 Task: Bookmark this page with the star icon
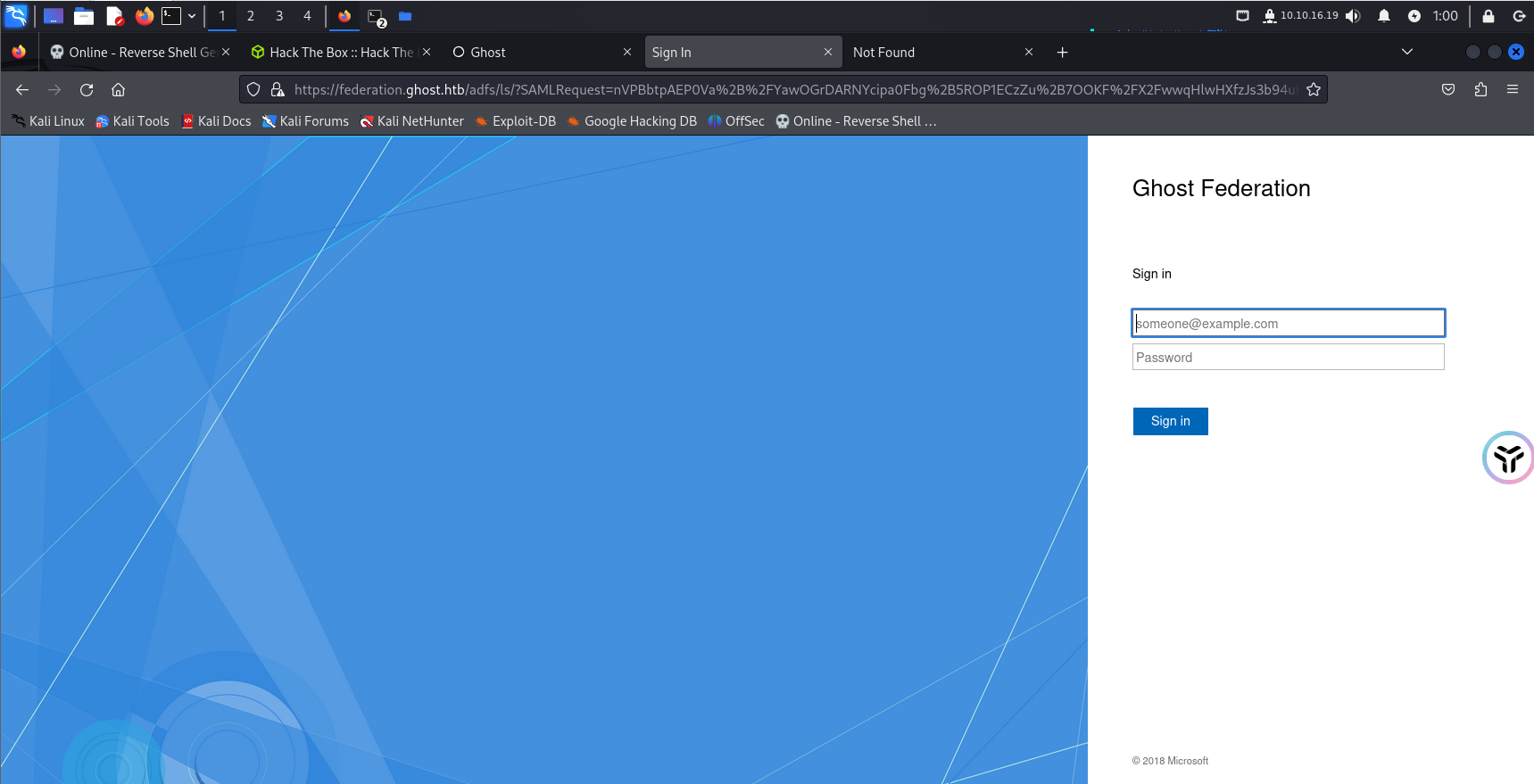1313,89
